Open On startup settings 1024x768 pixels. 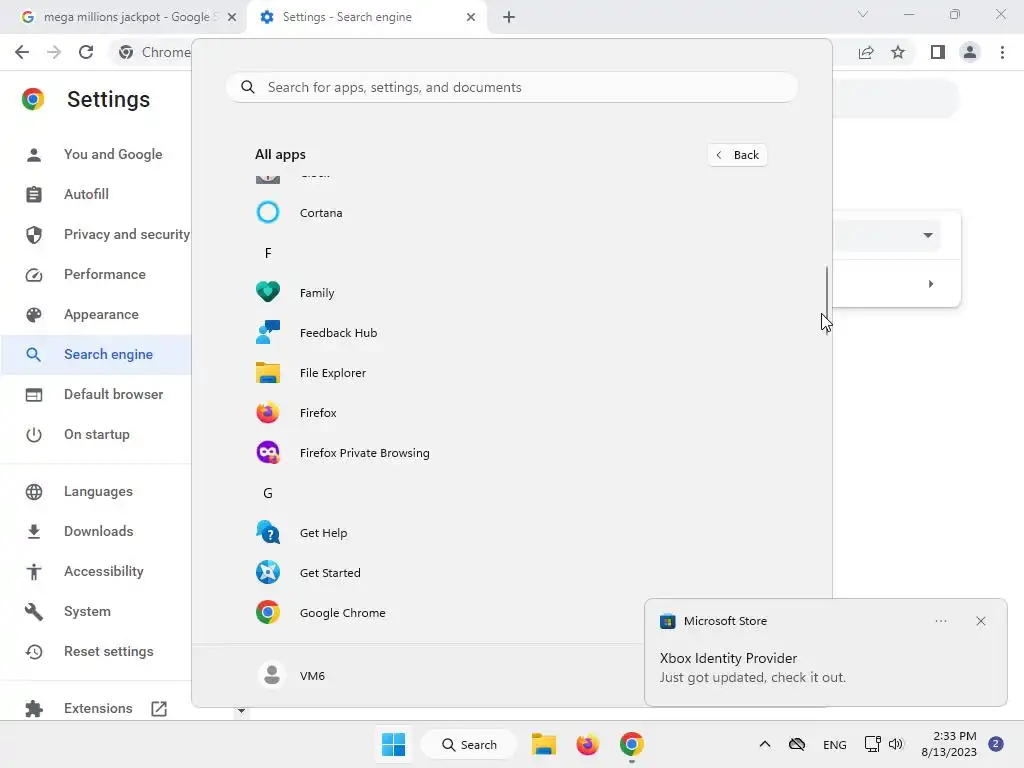coord(97,434)
